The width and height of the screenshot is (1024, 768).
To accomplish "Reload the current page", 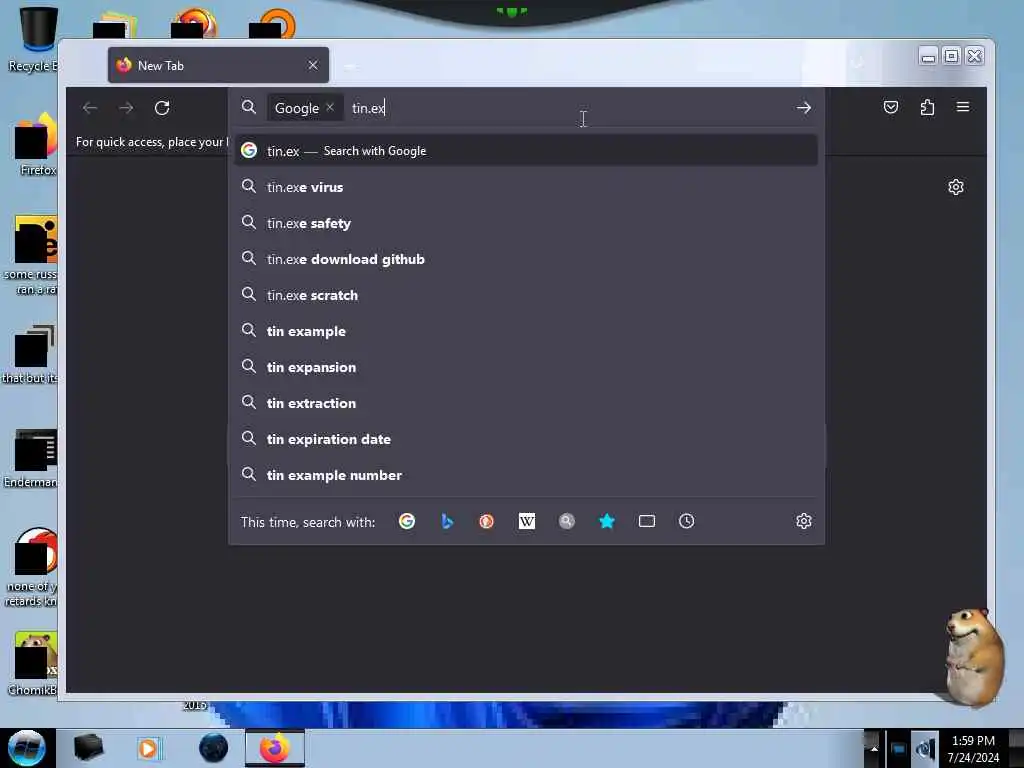I will coord(162,108).
